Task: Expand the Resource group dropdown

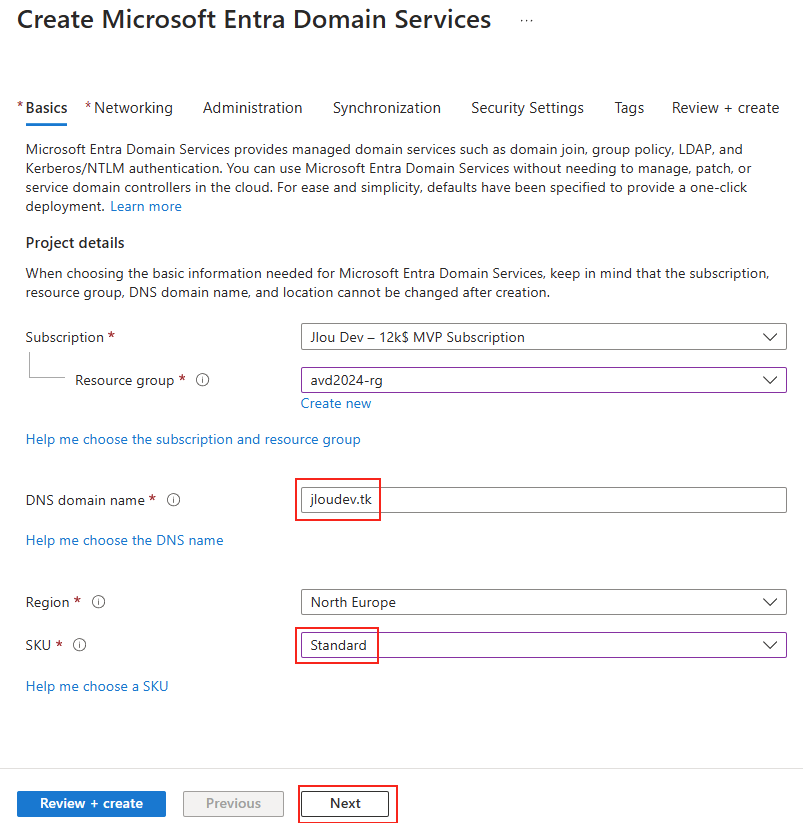Action: coord(544,380)
